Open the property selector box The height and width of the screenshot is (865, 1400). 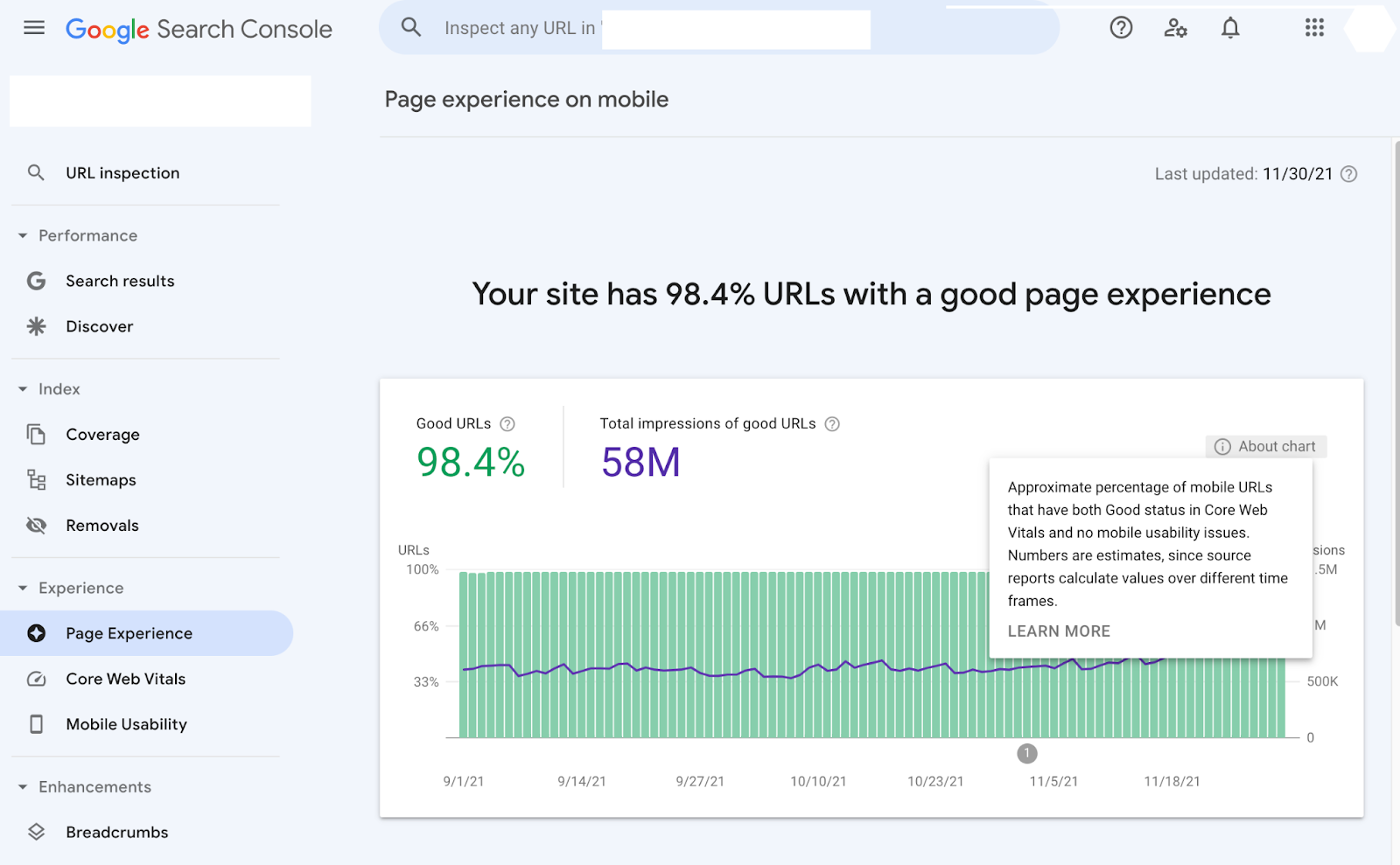(x=160, y=101)
